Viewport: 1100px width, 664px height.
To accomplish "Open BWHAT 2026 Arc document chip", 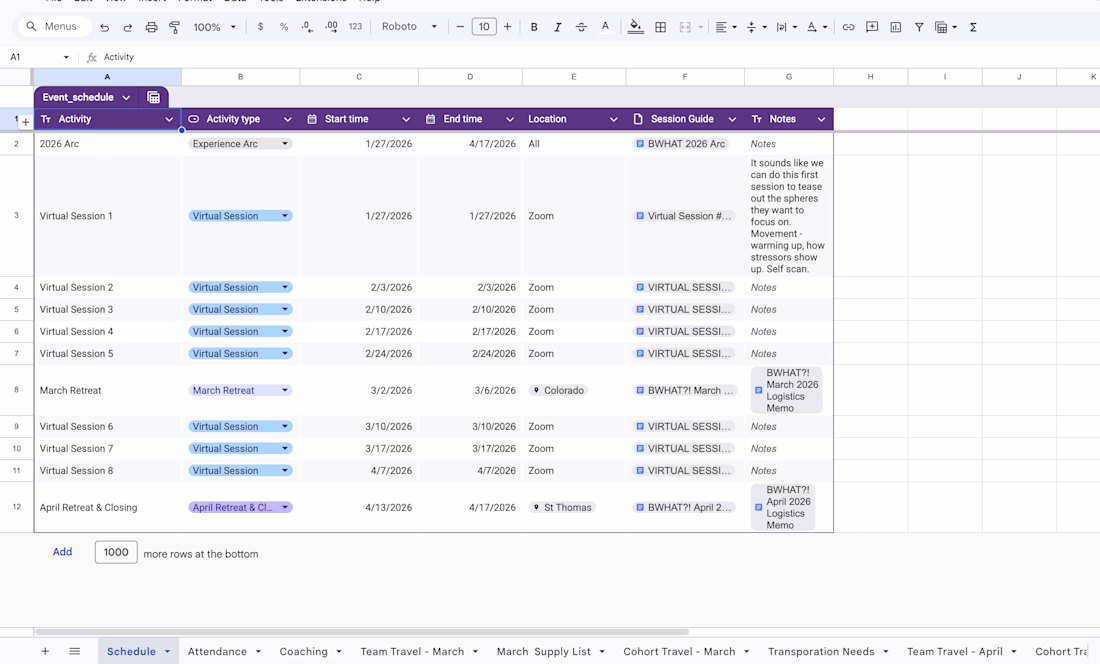I will 680,144.
